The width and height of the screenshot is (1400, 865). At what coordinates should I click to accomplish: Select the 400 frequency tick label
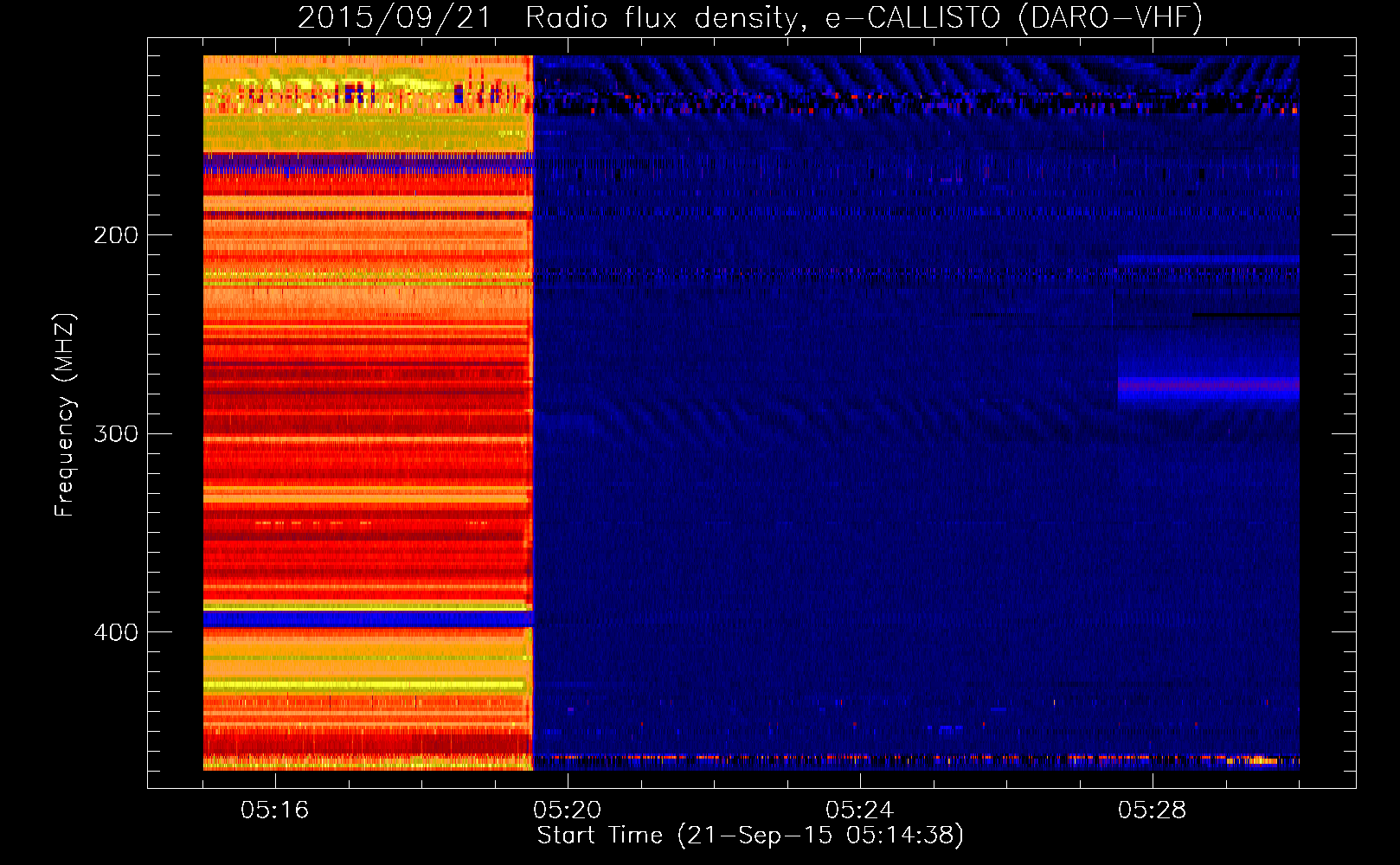(x=116, y=632)
